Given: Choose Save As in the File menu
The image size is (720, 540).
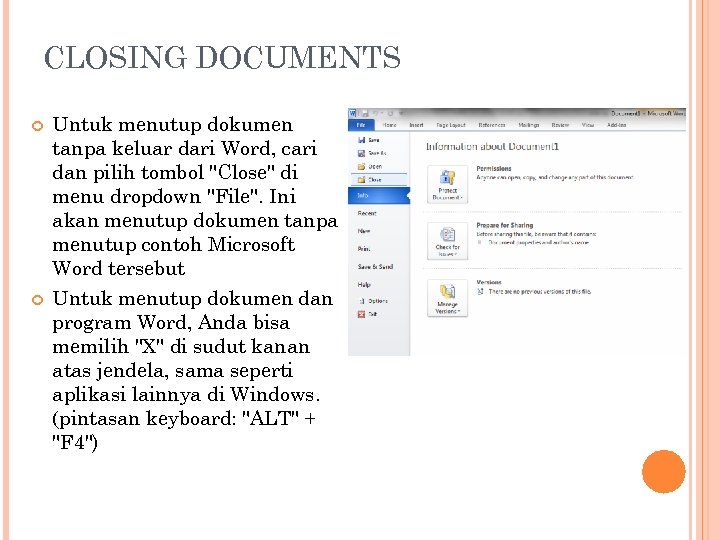Looking at the screenshot, I should (x=372, y=153).
